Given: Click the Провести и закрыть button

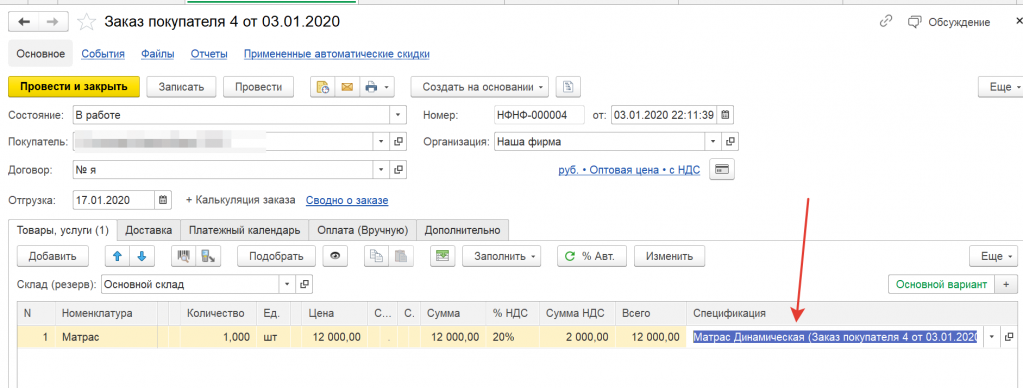Looking at the screenshot, I should click(x=74, y=87).
